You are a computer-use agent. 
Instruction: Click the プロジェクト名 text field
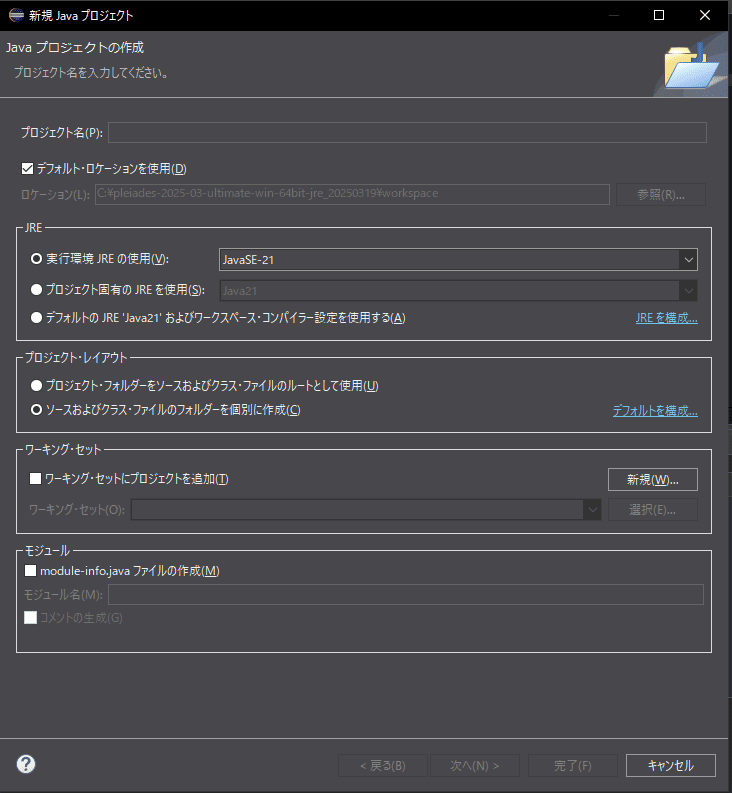(x=407, y=133)
